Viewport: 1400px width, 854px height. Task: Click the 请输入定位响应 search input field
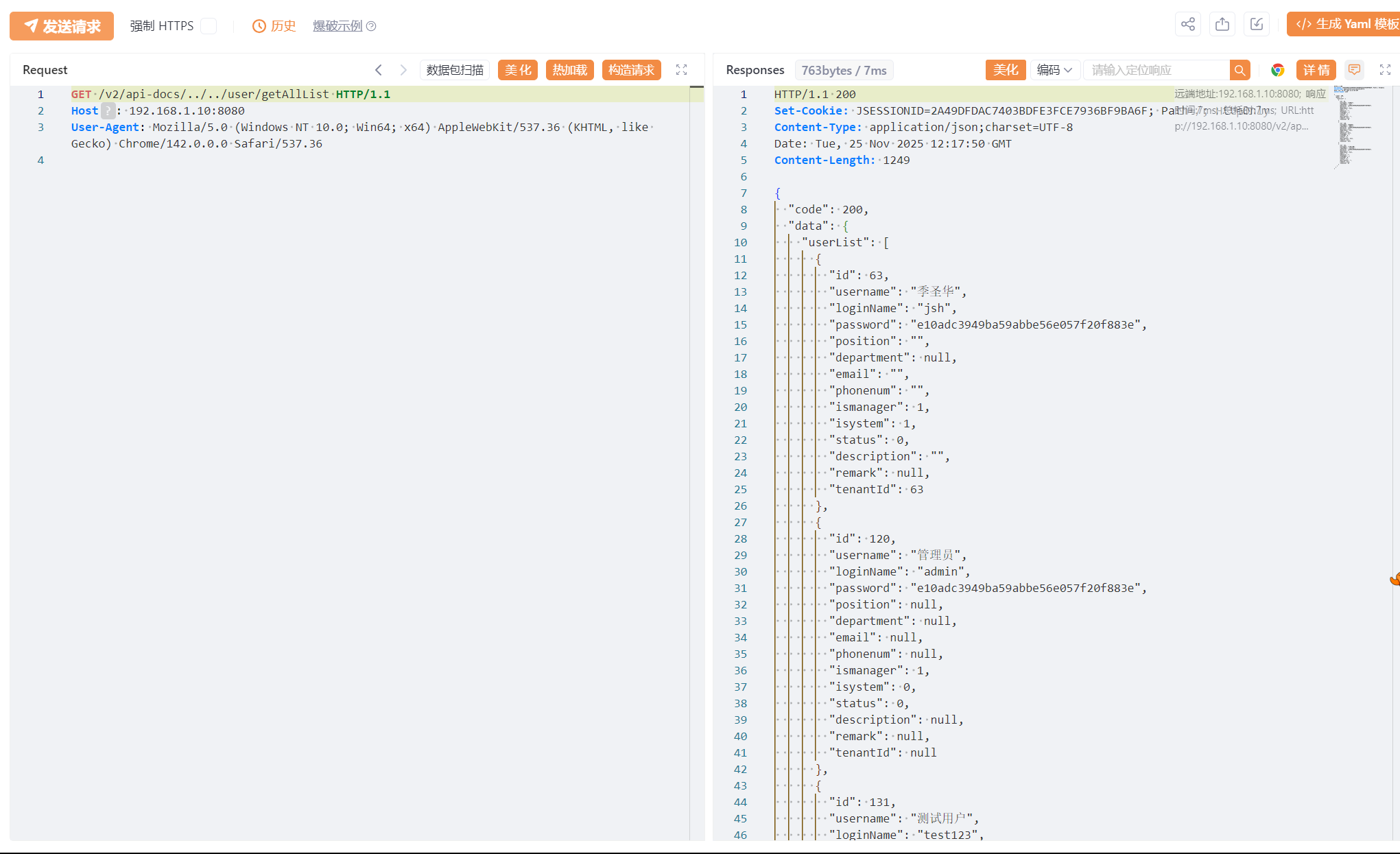tap(1156, 70)
